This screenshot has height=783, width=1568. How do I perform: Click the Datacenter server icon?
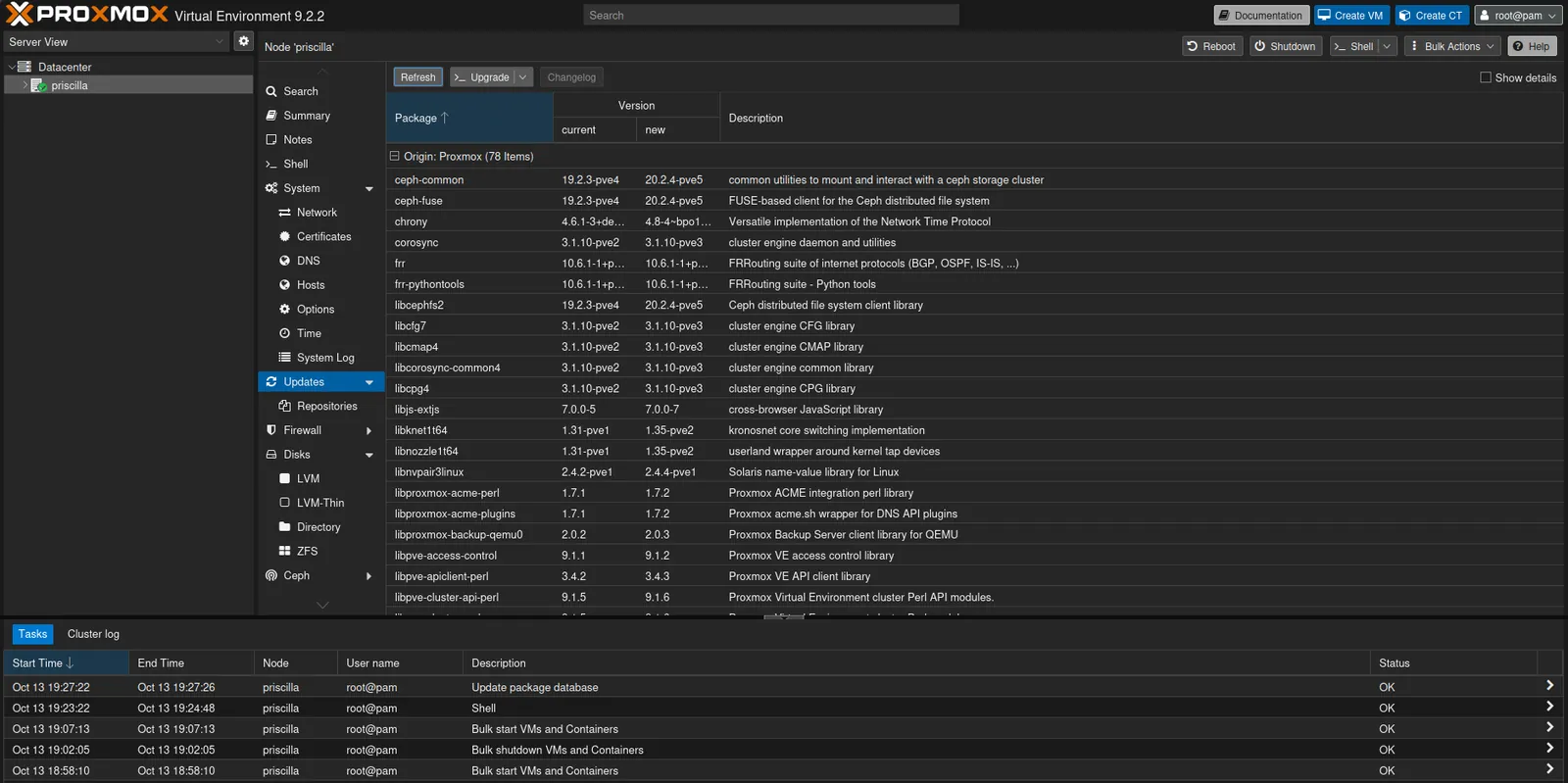[24, 67]
